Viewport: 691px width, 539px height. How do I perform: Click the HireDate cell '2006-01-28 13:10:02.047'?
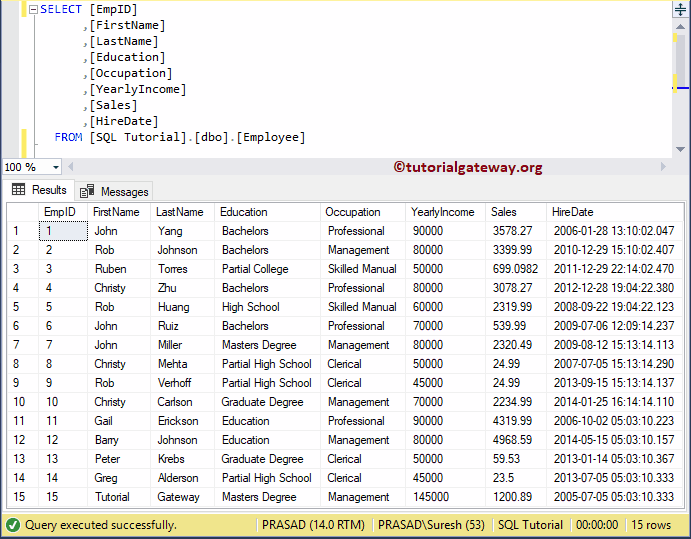(615, 231)
